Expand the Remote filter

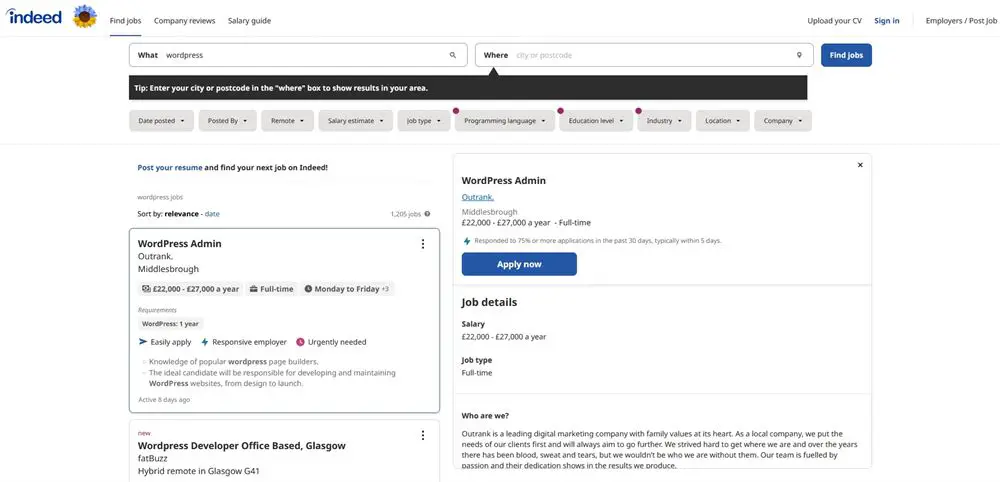click(288, 120)
